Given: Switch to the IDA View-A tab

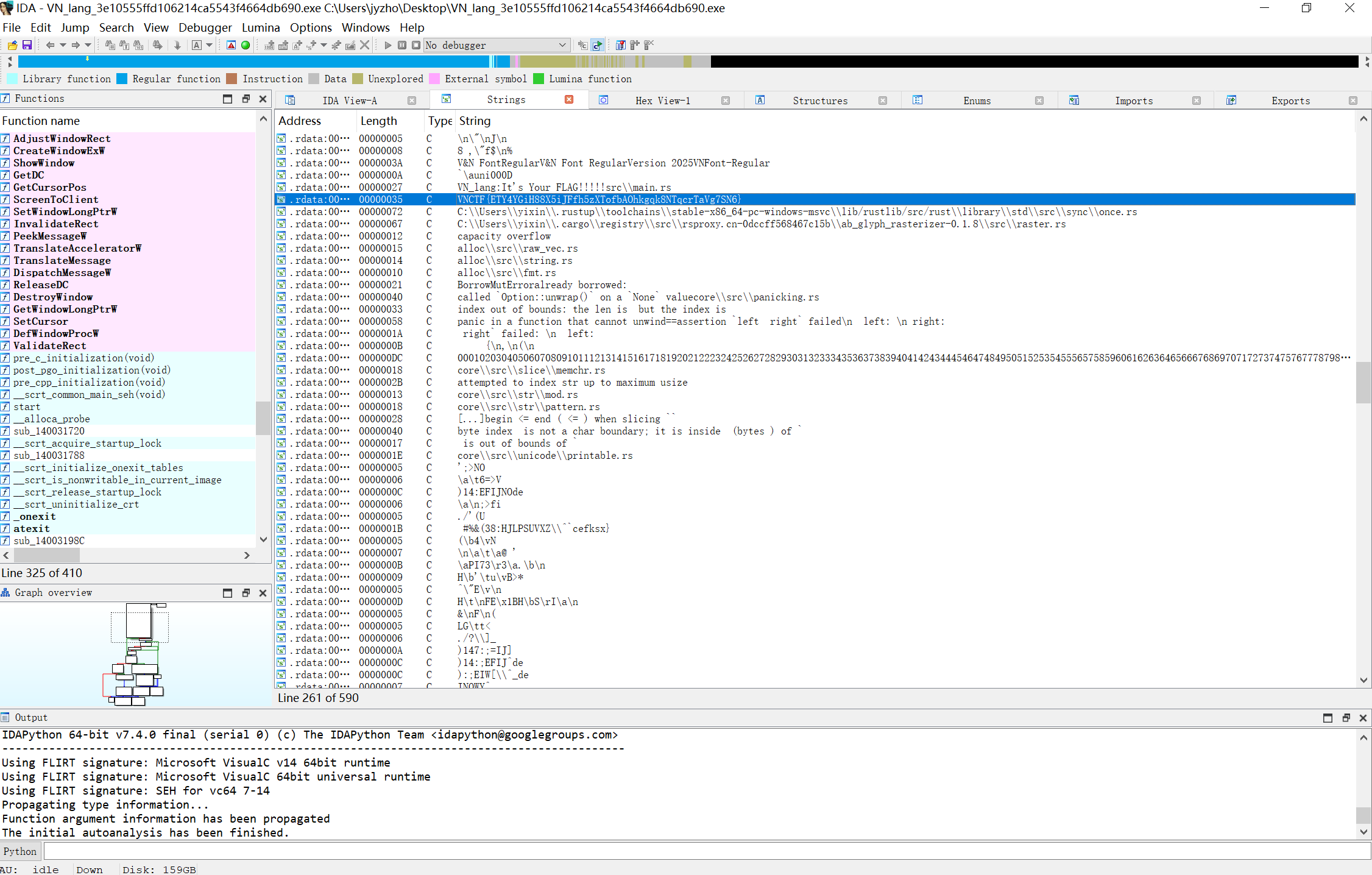Looking at the screenshot, I should 350,101.
